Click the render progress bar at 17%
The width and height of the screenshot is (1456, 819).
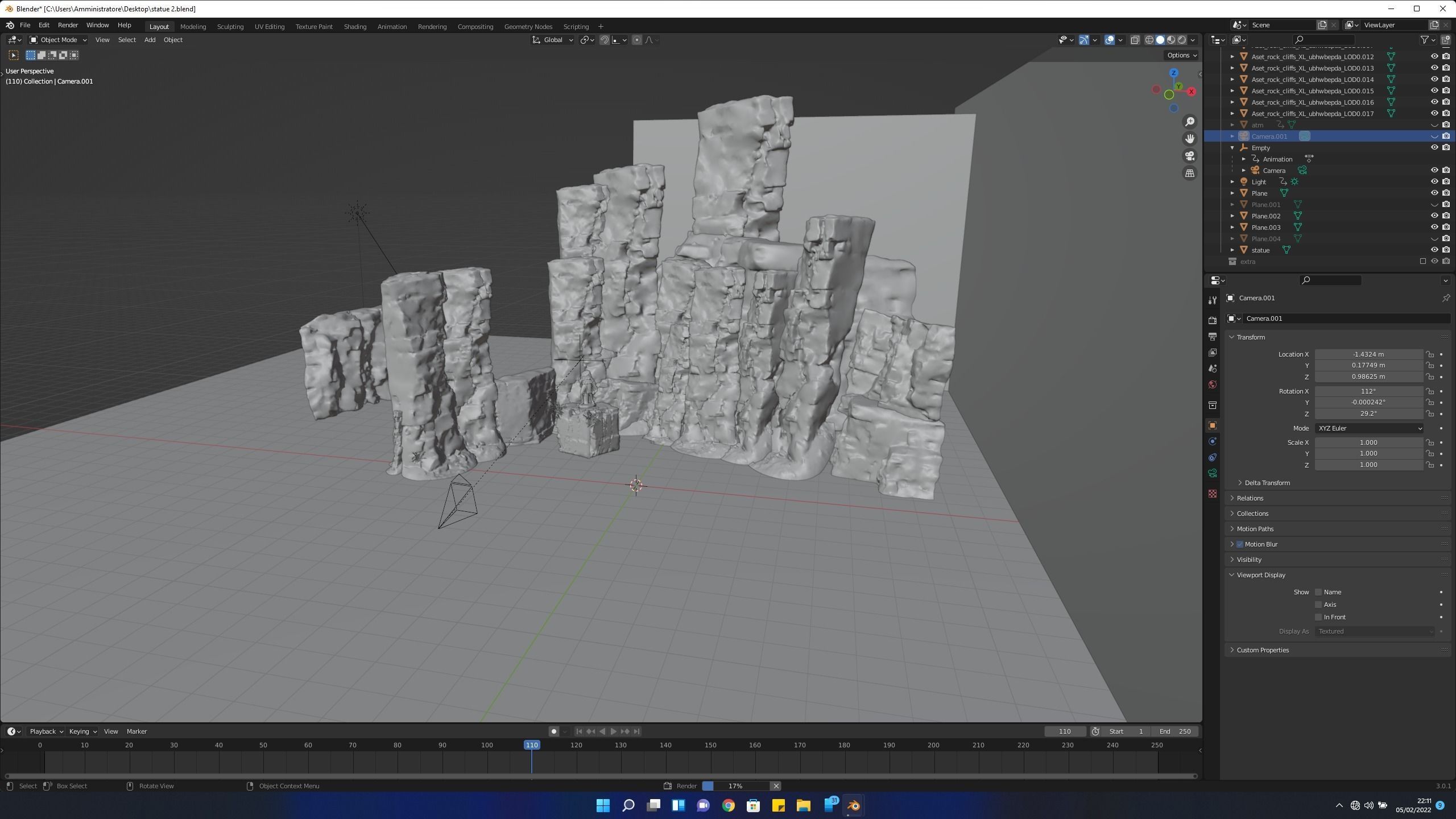click(735, 786)
